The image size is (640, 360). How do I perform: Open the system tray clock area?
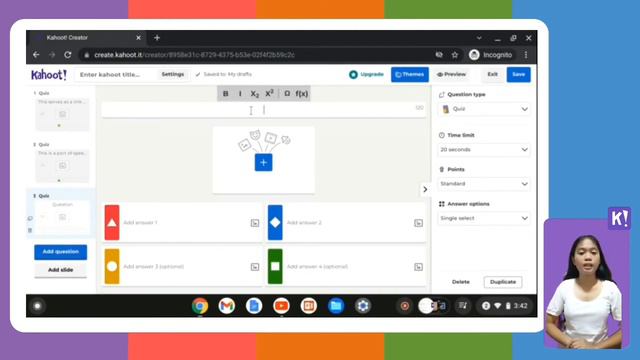[x=506, y=306]
